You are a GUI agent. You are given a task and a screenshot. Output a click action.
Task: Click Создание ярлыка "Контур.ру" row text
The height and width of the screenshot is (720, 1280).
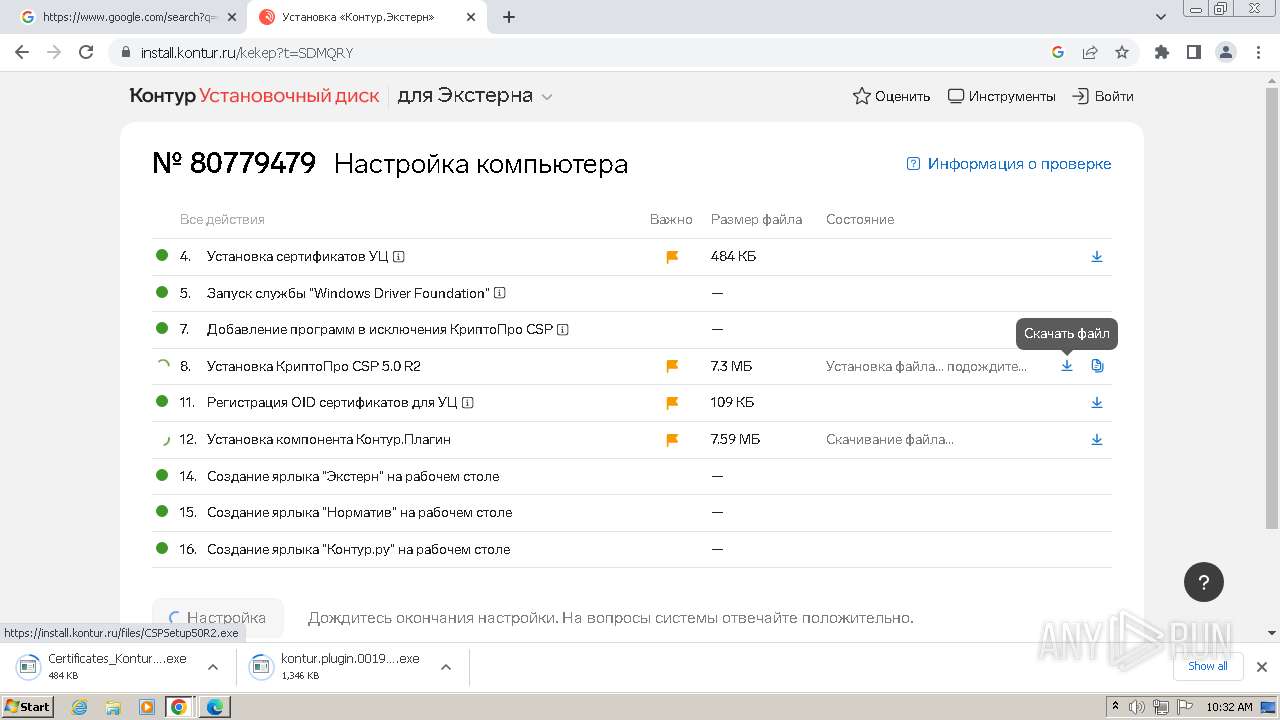pos(358,549)
